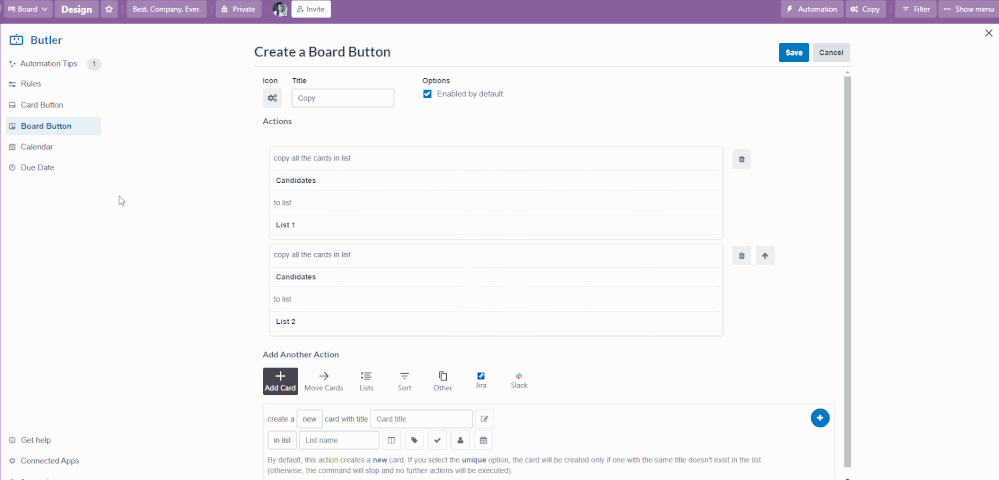Click the Butler logo icon

click(16, 40)
